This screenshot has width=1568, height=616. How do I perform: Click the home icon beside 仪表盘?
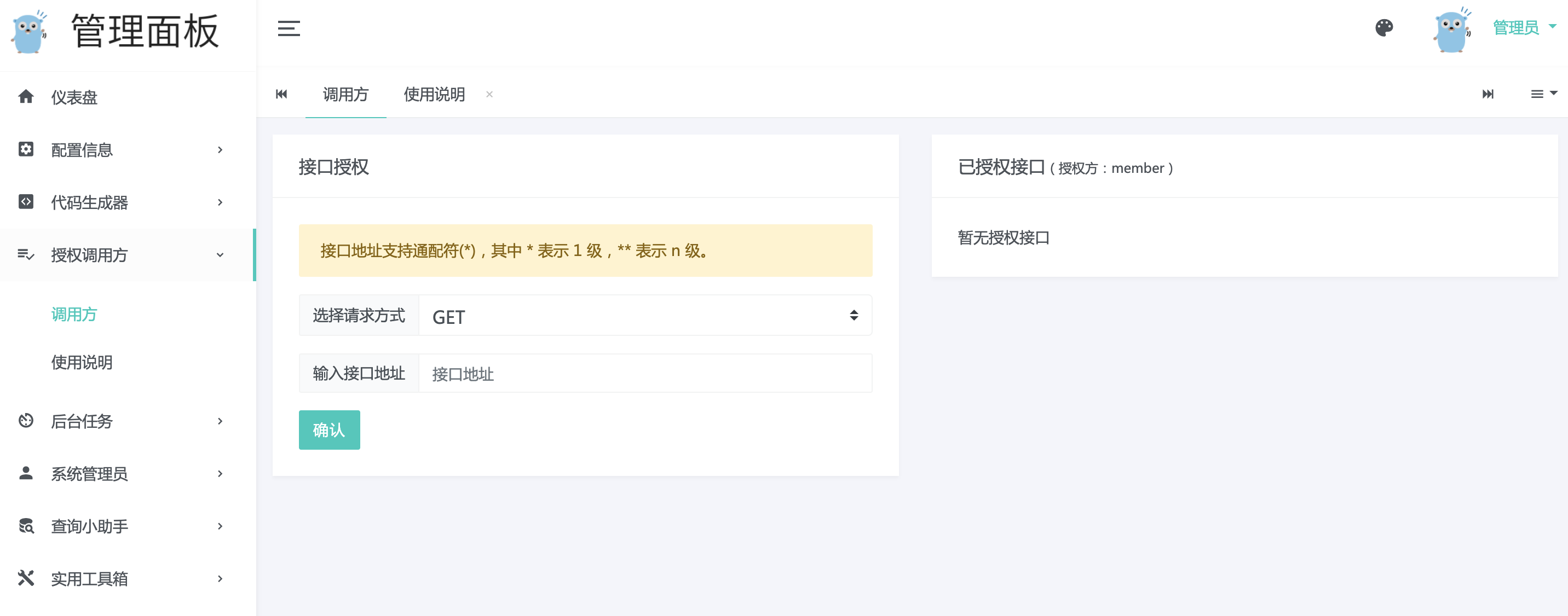26,97
